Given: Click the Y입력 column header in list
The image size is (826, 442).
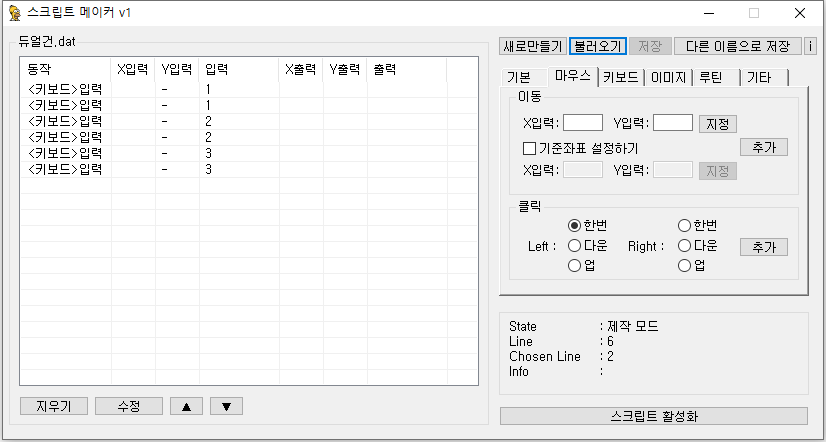Looking at the screenshot, I should click(x=177, y=70).
